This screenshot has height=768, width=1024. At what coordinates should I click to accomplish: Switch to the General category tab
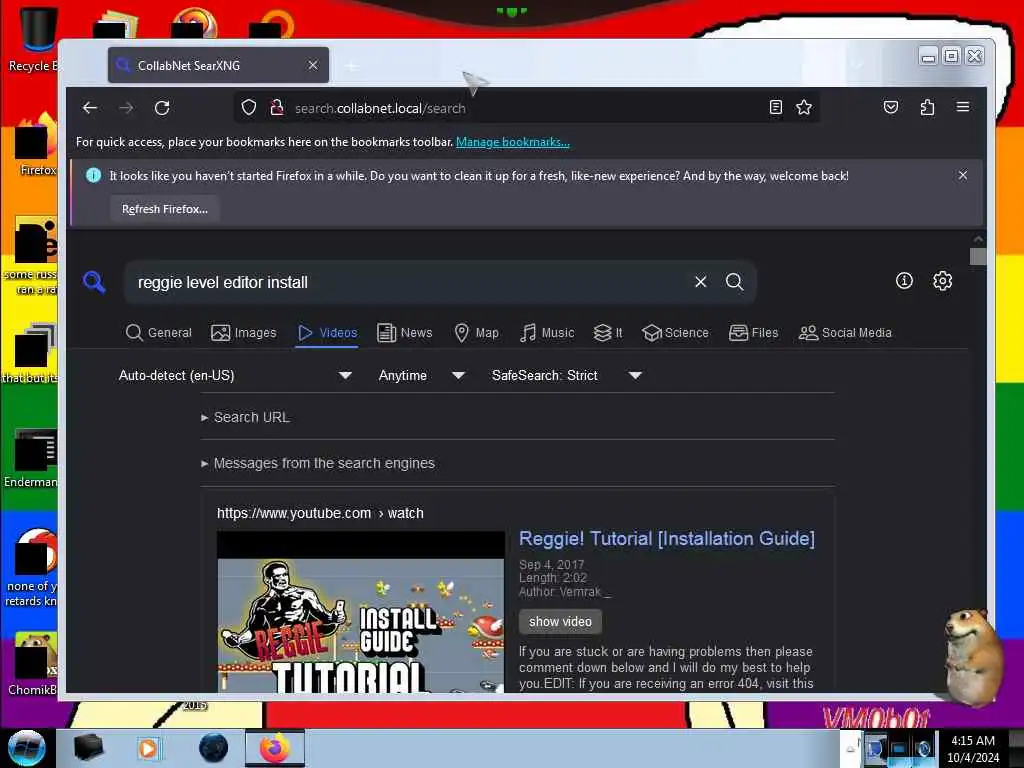coord(159,333)
